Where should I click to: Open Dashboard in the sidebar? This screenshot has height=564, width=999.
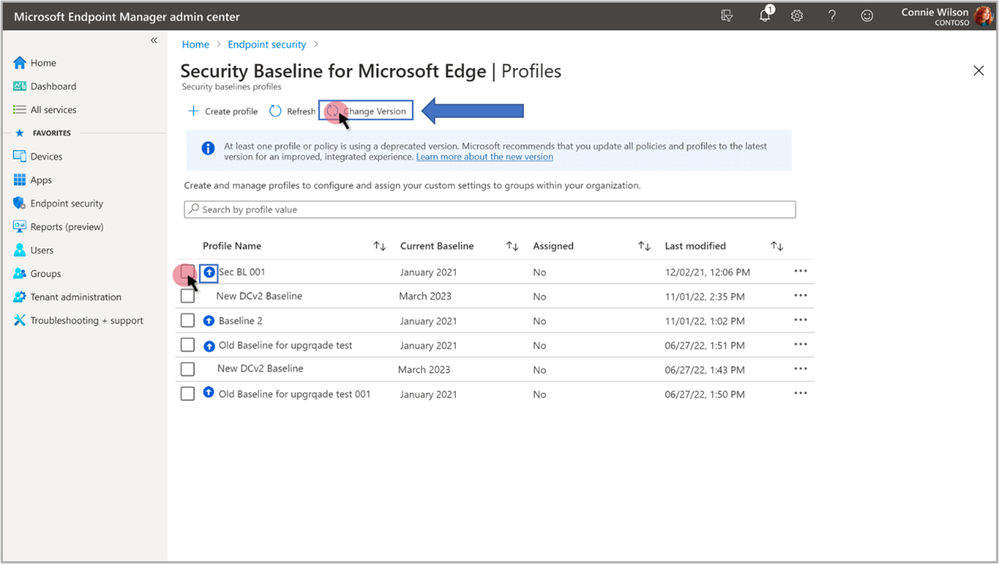click(x=45, y=86)
